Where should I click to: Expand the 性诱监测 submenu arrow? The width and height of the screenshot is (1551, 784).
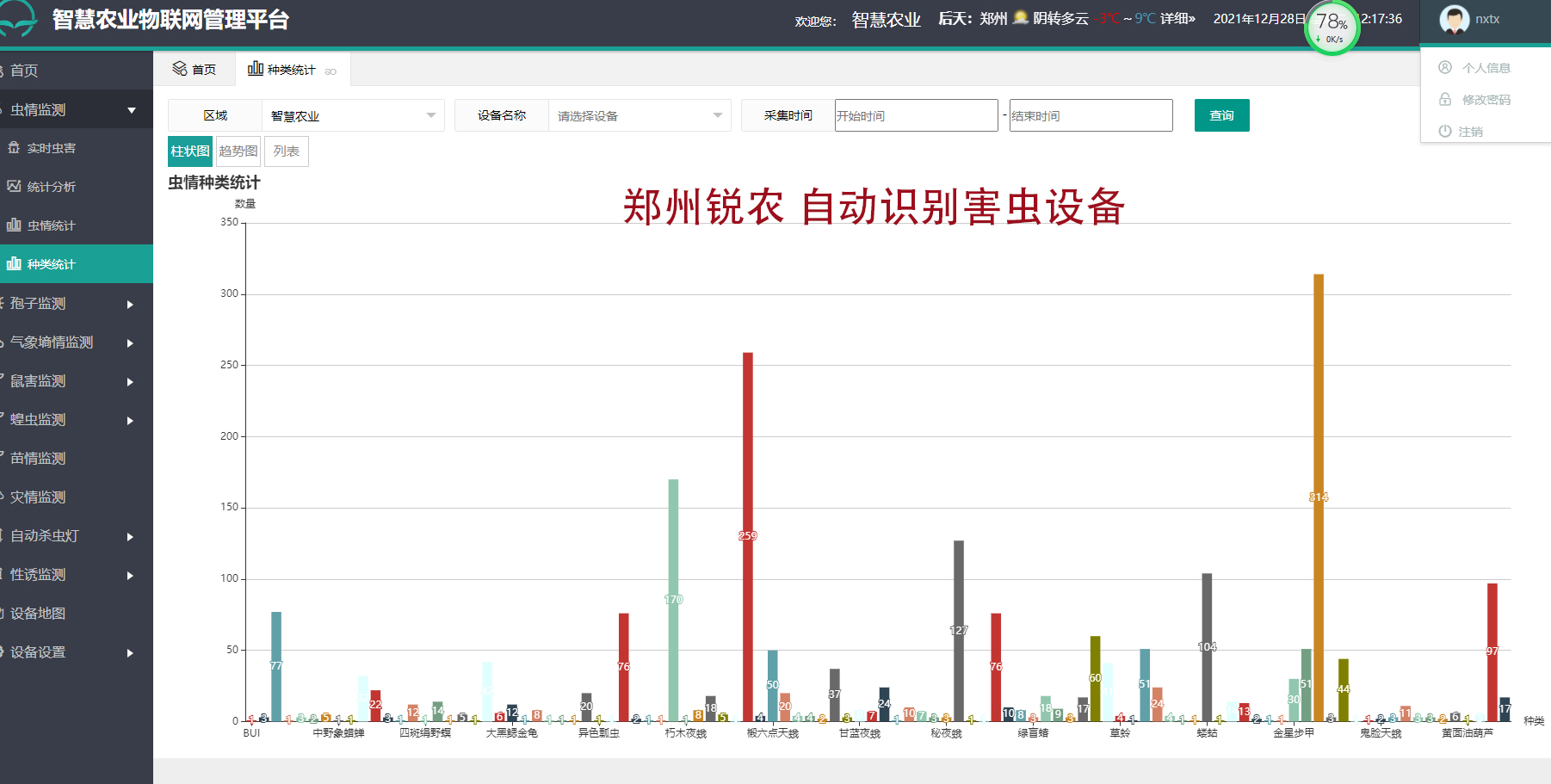[131, 576]
